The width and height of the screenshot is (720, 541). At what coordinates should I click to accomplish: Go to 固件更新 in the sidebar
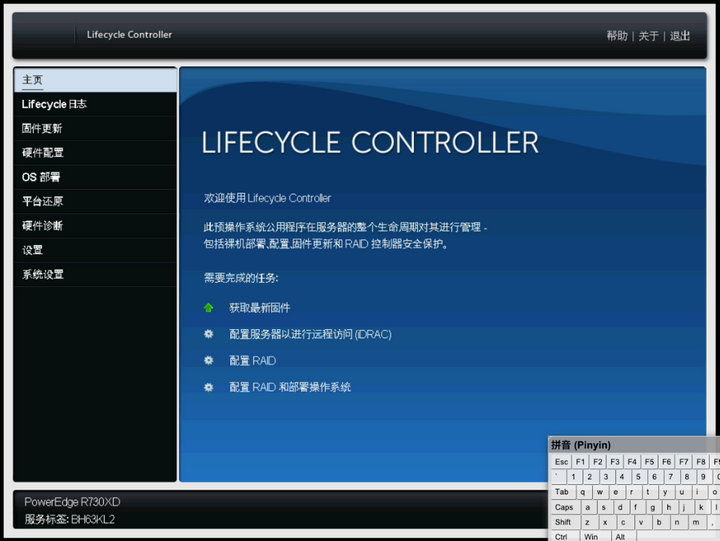(42, 129)
